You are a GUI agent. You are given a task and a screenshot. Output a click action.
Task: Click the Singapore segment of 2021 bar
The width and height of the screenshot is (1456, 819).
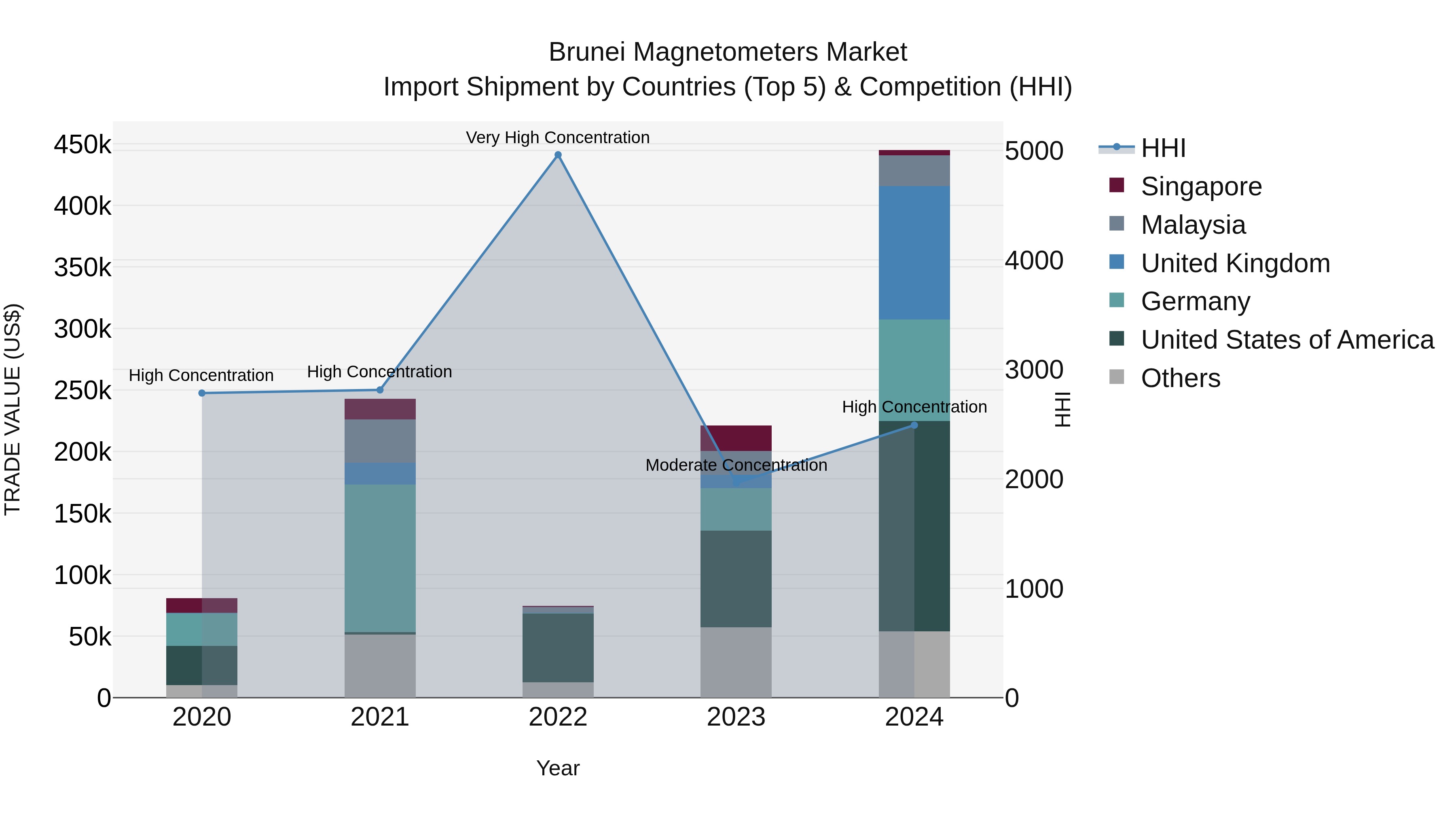point(380,409)
